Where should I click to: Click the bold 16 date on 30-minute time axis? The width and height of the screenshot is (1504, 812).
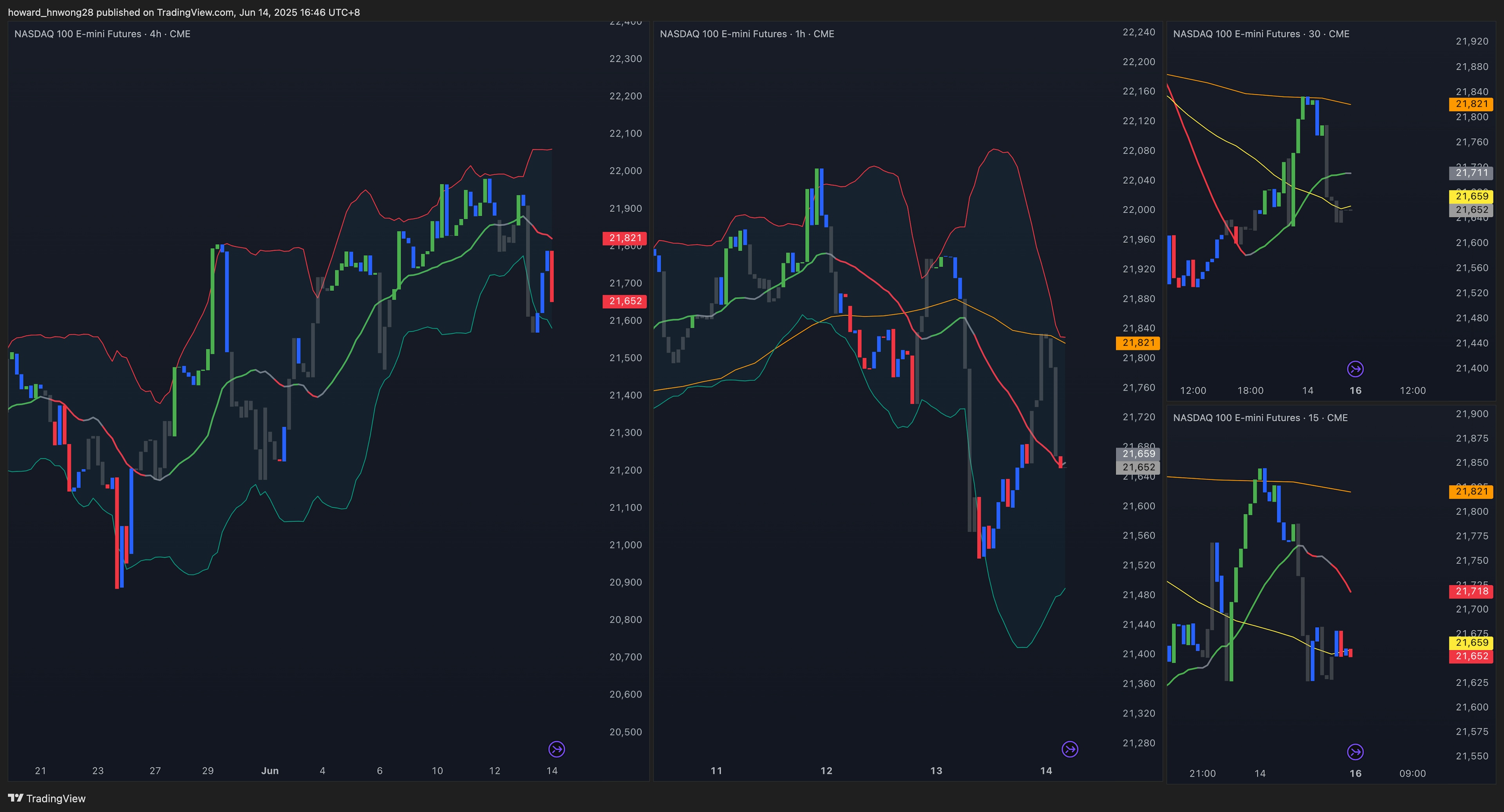click(1355, 390)
